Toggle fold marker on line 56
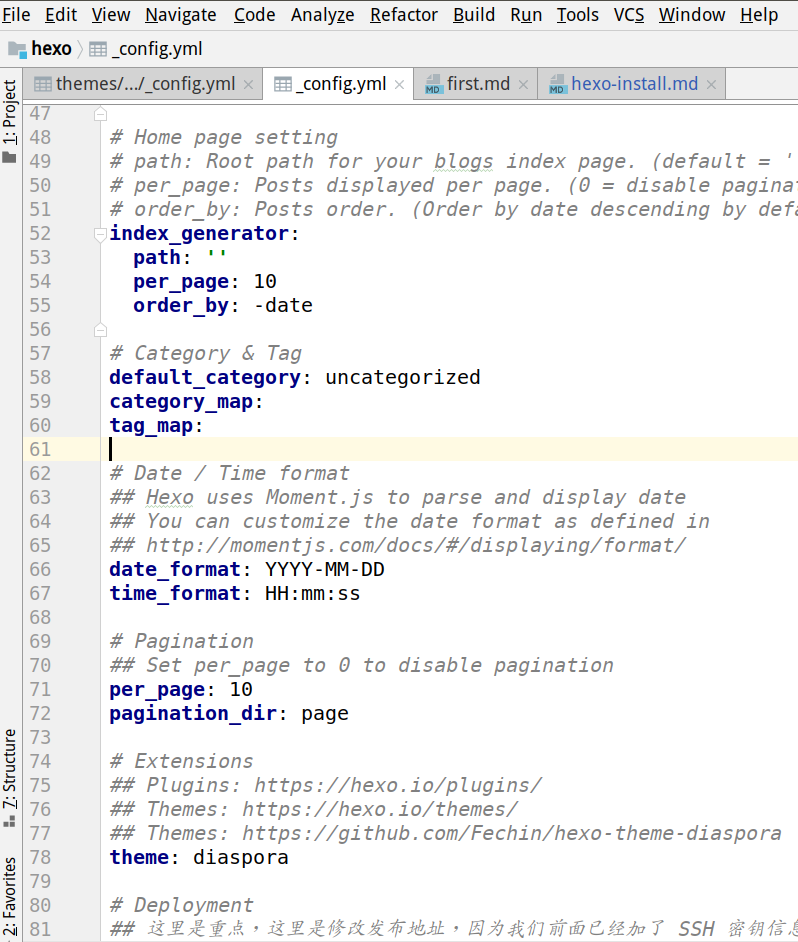The image size is (798, 942). coord(100,329)
